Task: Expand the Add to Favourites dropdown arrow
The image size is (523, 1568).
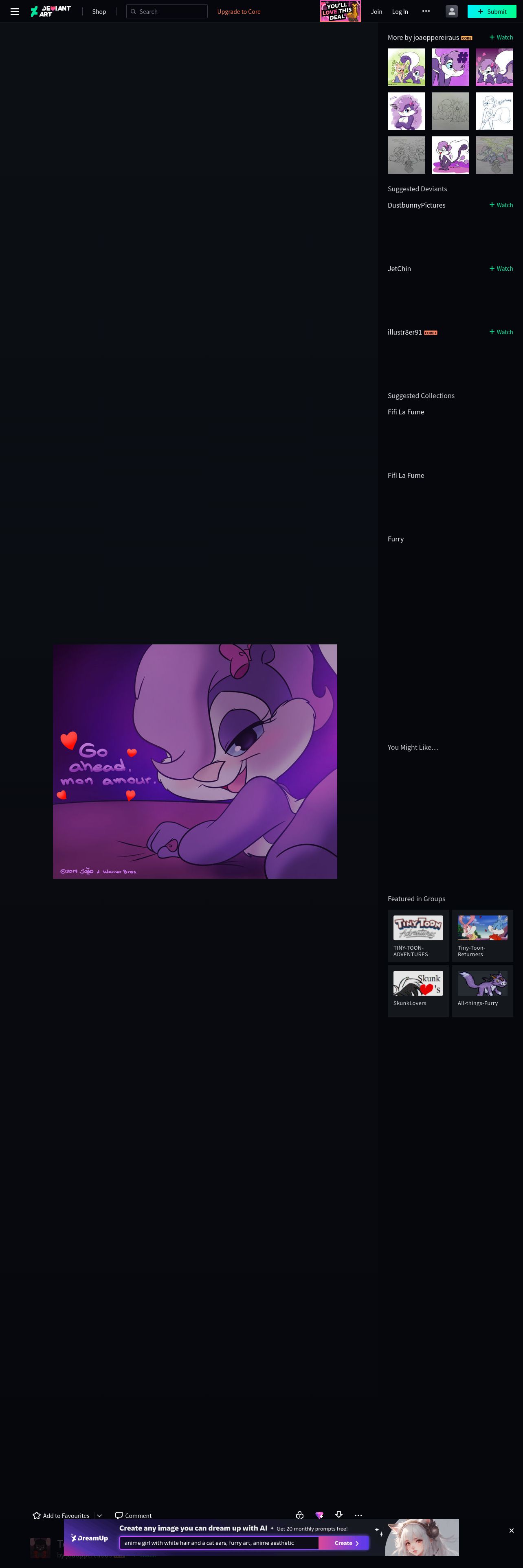Action: [99, 1515]
